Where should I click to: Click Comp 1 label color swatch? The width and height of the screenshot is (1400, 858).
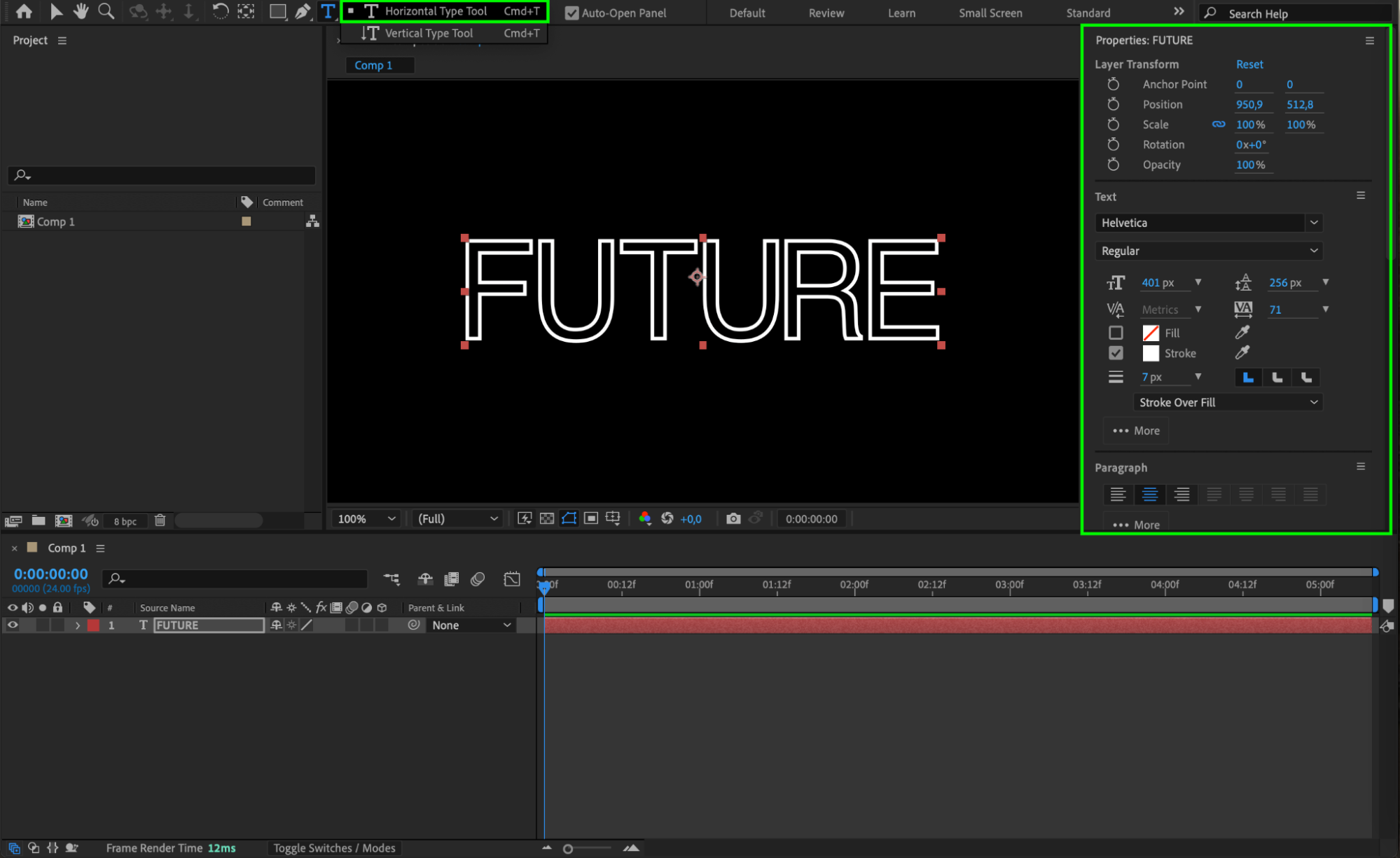247,221
